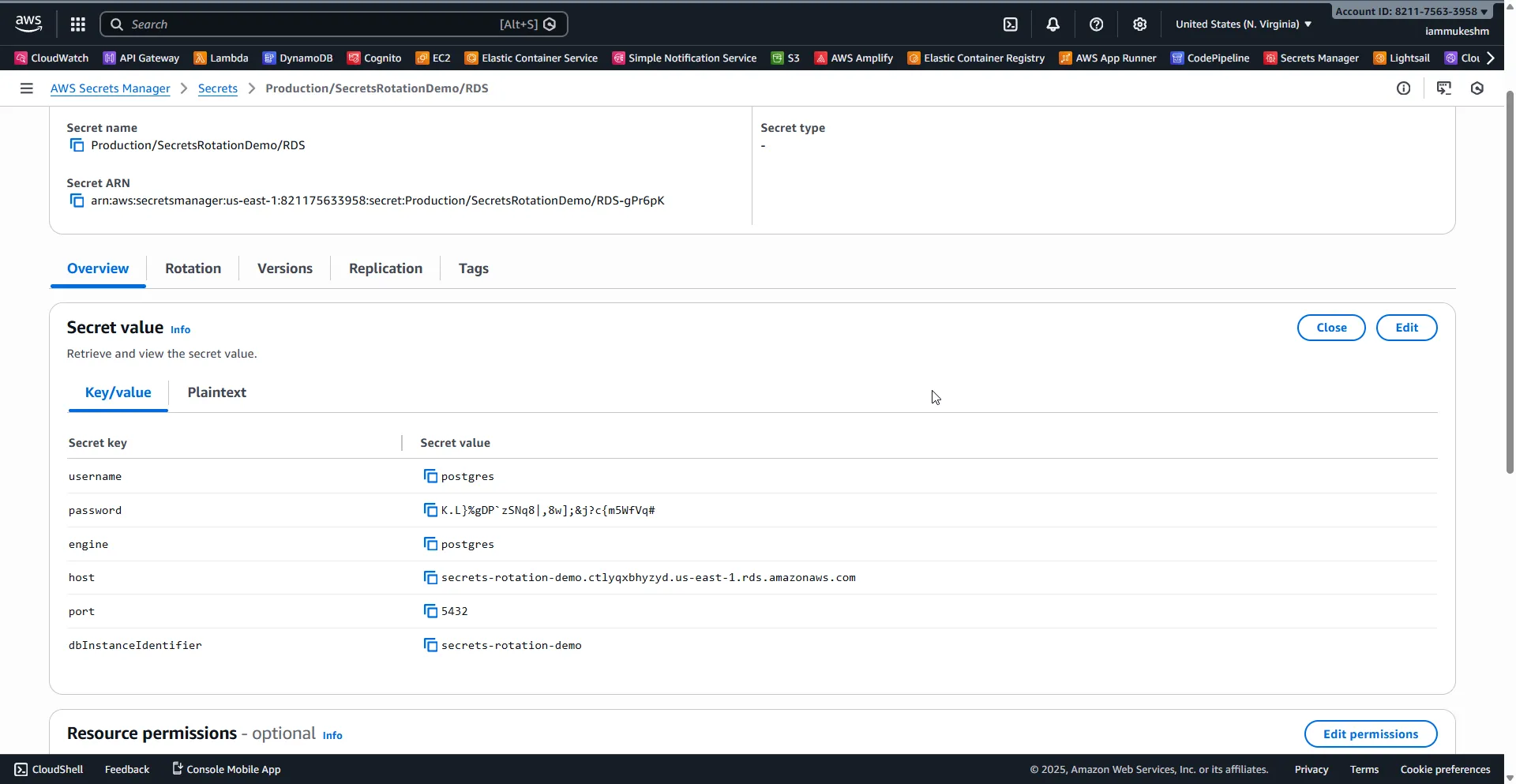Copy the host secret value
This screenshot has width=1516, height=784.
point(430,578)
